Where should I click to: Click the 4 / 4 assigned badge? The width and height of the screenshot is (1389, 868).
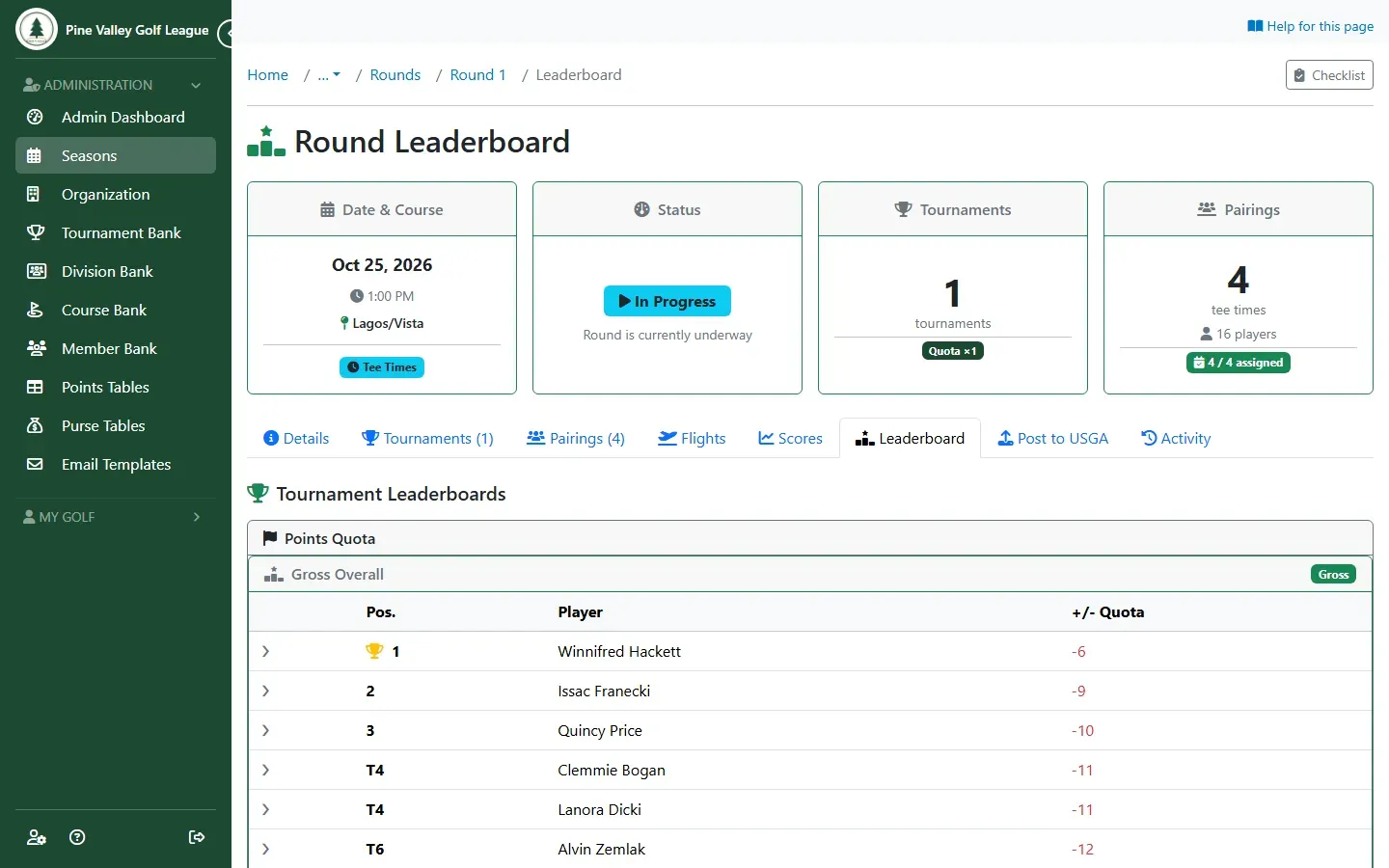(1239, 363)
